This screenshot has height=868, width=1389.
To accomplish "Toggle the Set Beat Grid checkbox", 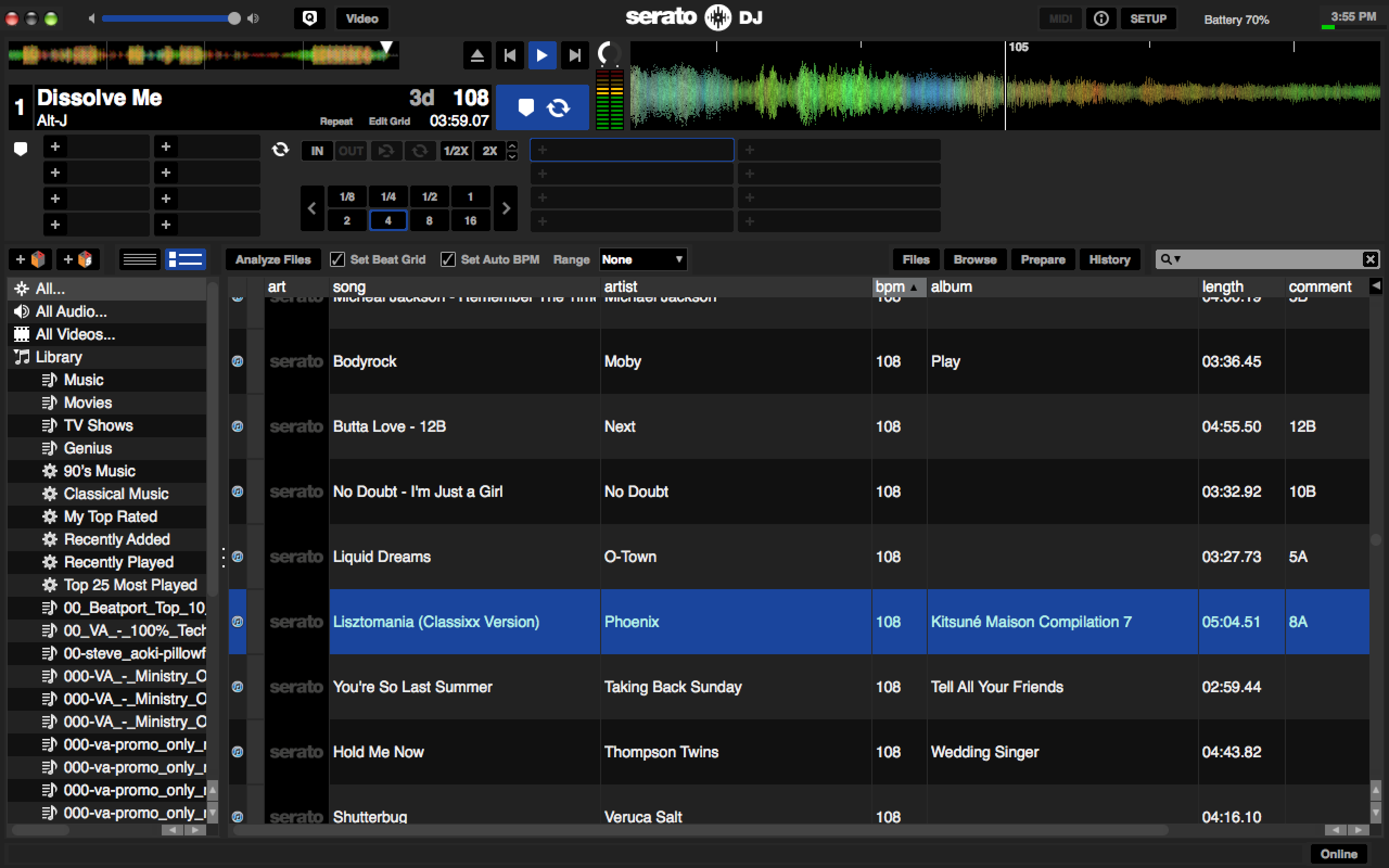I will 336,260.
